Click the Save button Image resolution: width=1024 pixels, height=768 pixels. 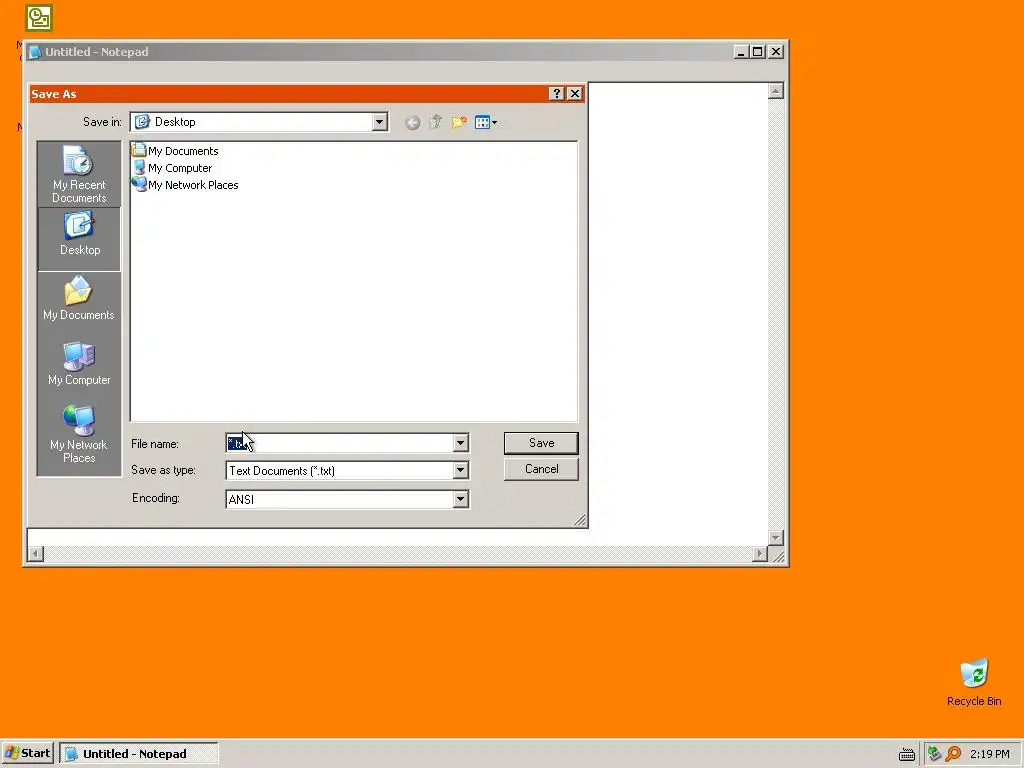(x=541, y=443)
